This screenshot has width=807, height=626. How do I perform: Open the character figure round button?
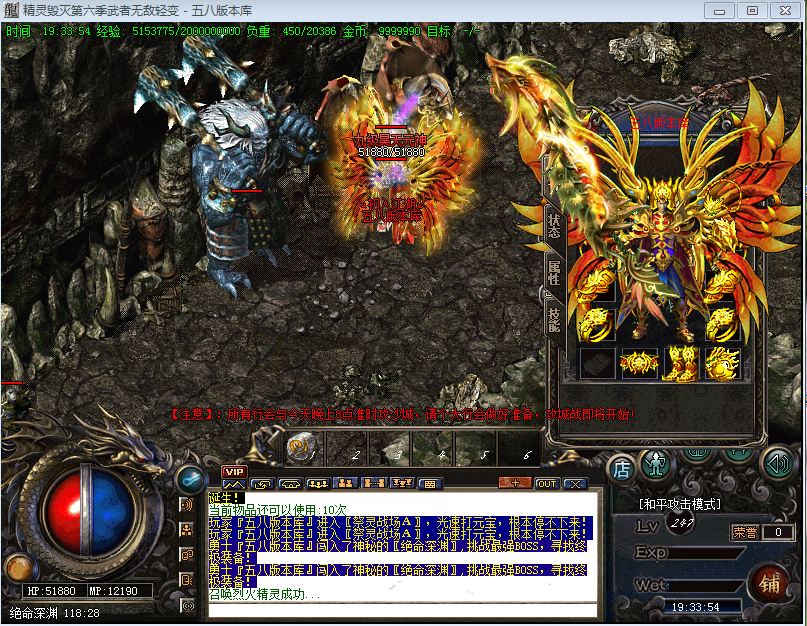pos(655,464)
